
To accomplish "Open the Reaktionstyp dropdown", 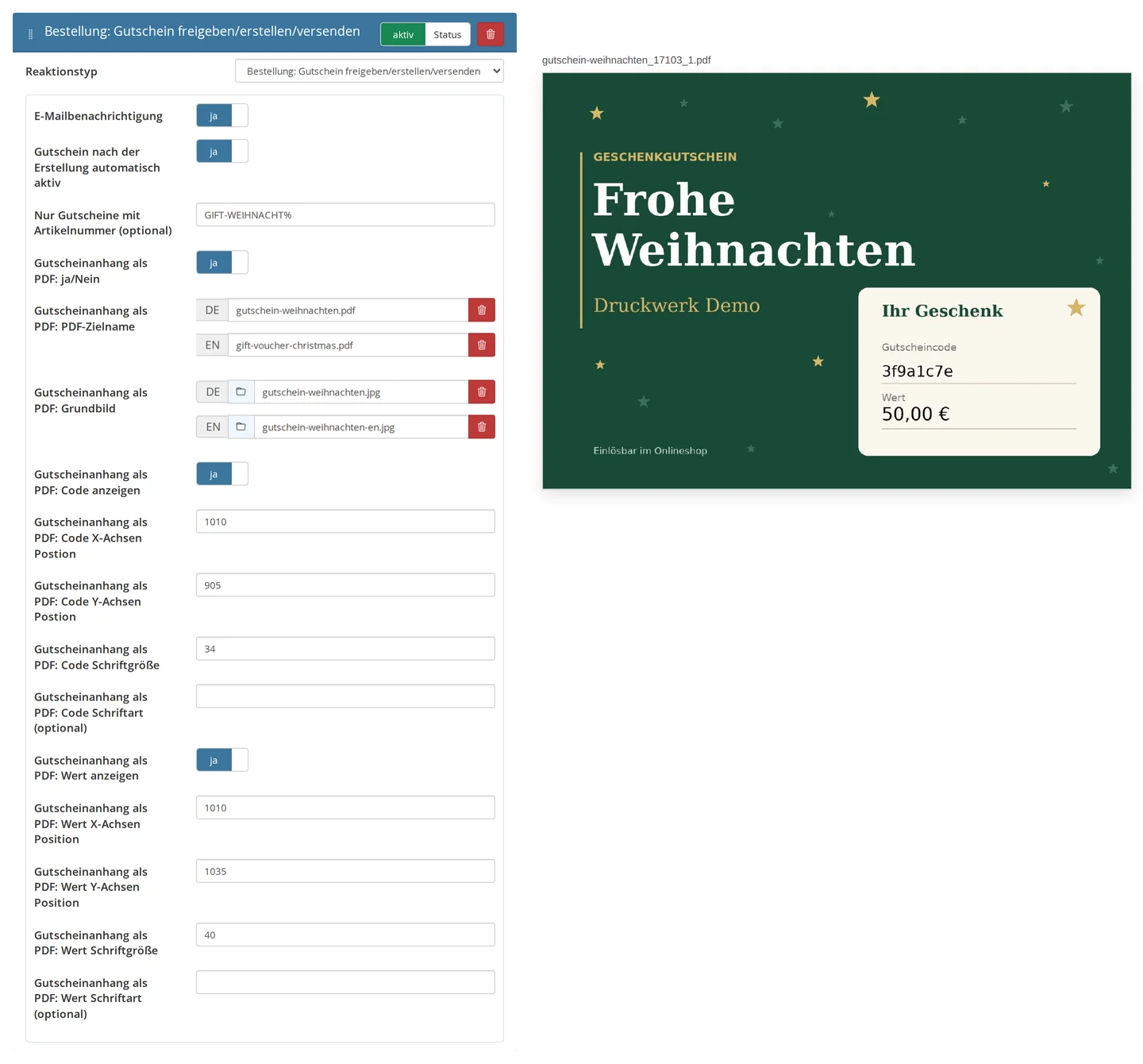I will click(x=370, y=71).
